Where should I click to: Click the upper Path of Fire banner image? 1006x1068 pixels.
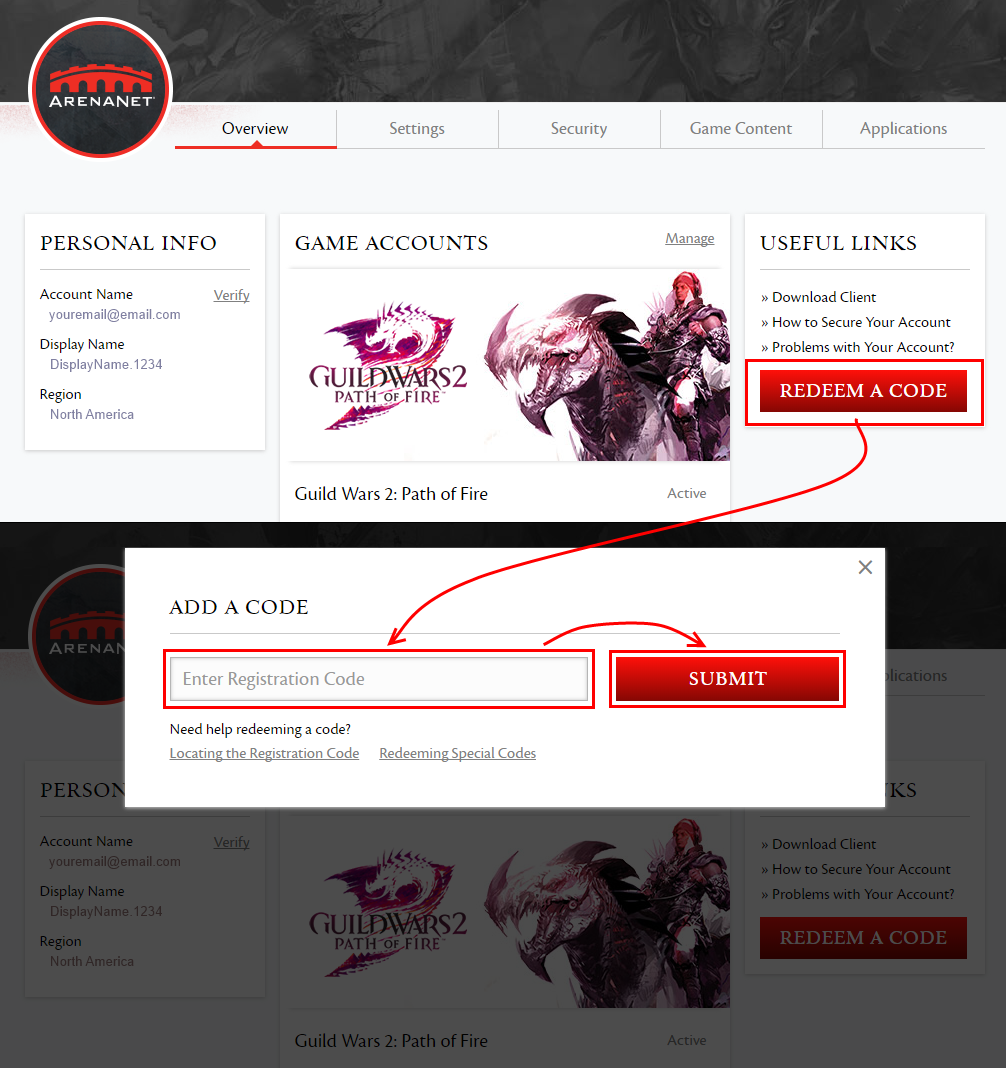509,366
